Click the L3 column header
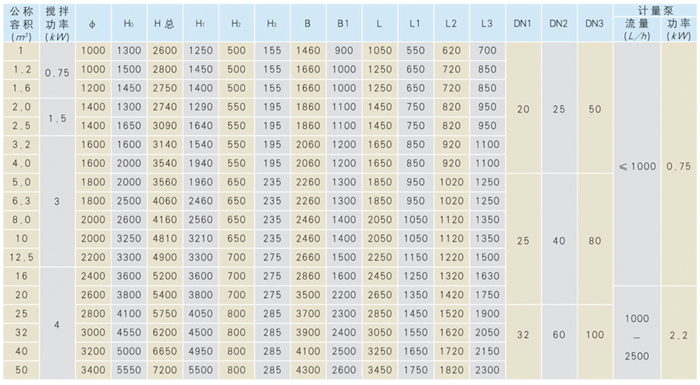The width and height of the screenshot is (700, 385). (487, 24)
